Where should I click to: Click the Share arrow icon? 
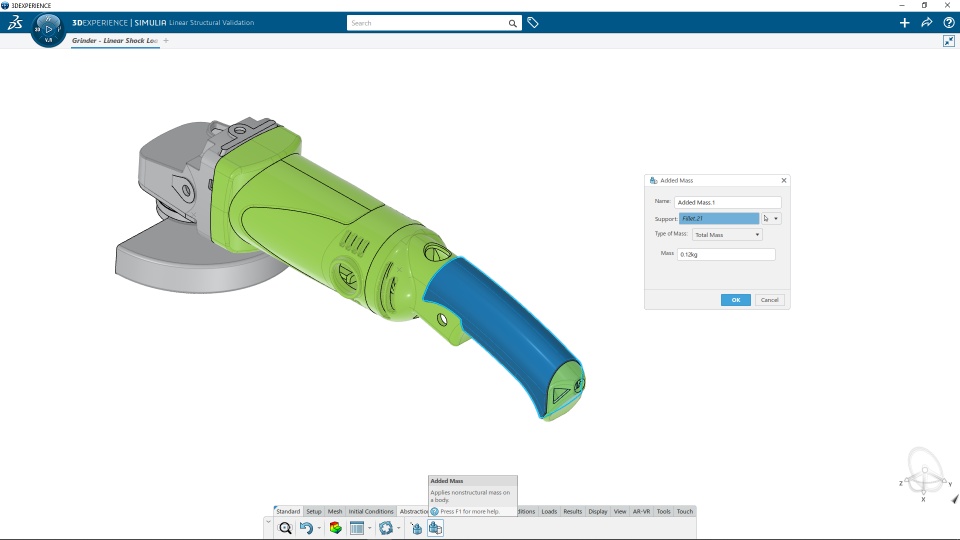[926, 23]
